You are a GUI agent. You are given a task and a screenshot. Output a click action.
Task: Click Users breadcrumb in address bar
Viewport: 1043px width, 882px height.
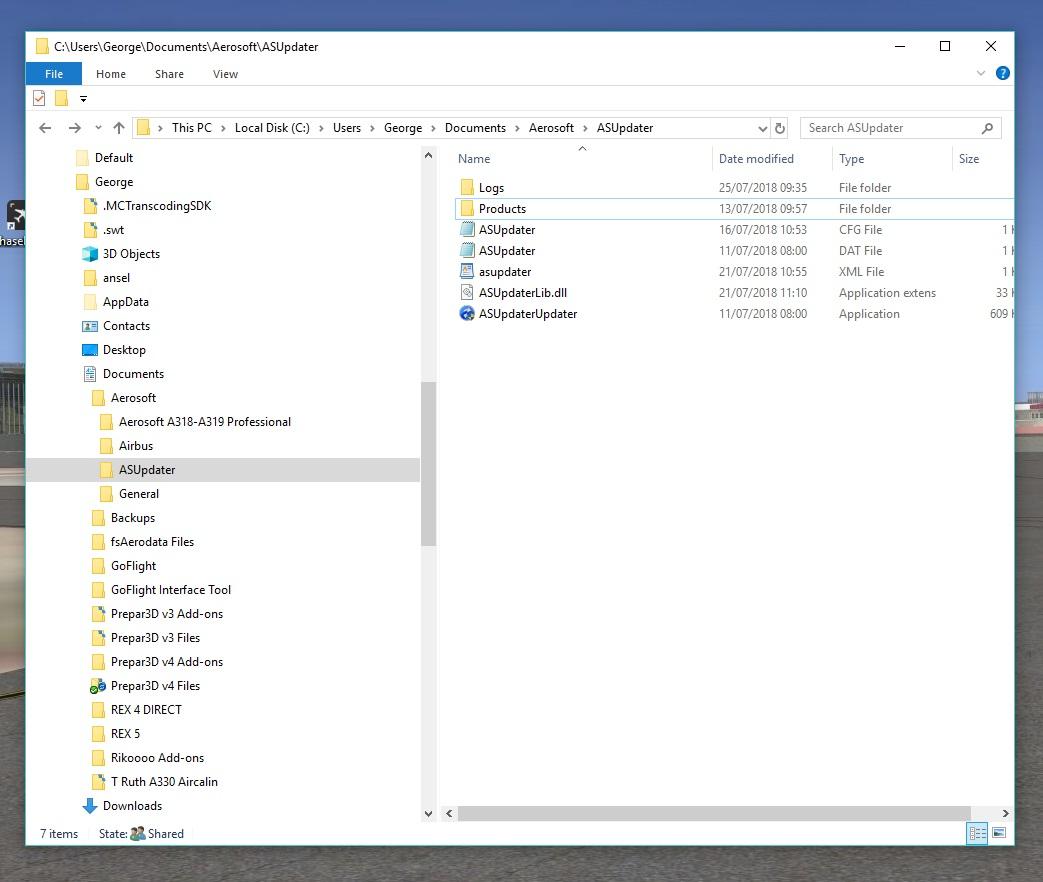(x=347, y=128)
